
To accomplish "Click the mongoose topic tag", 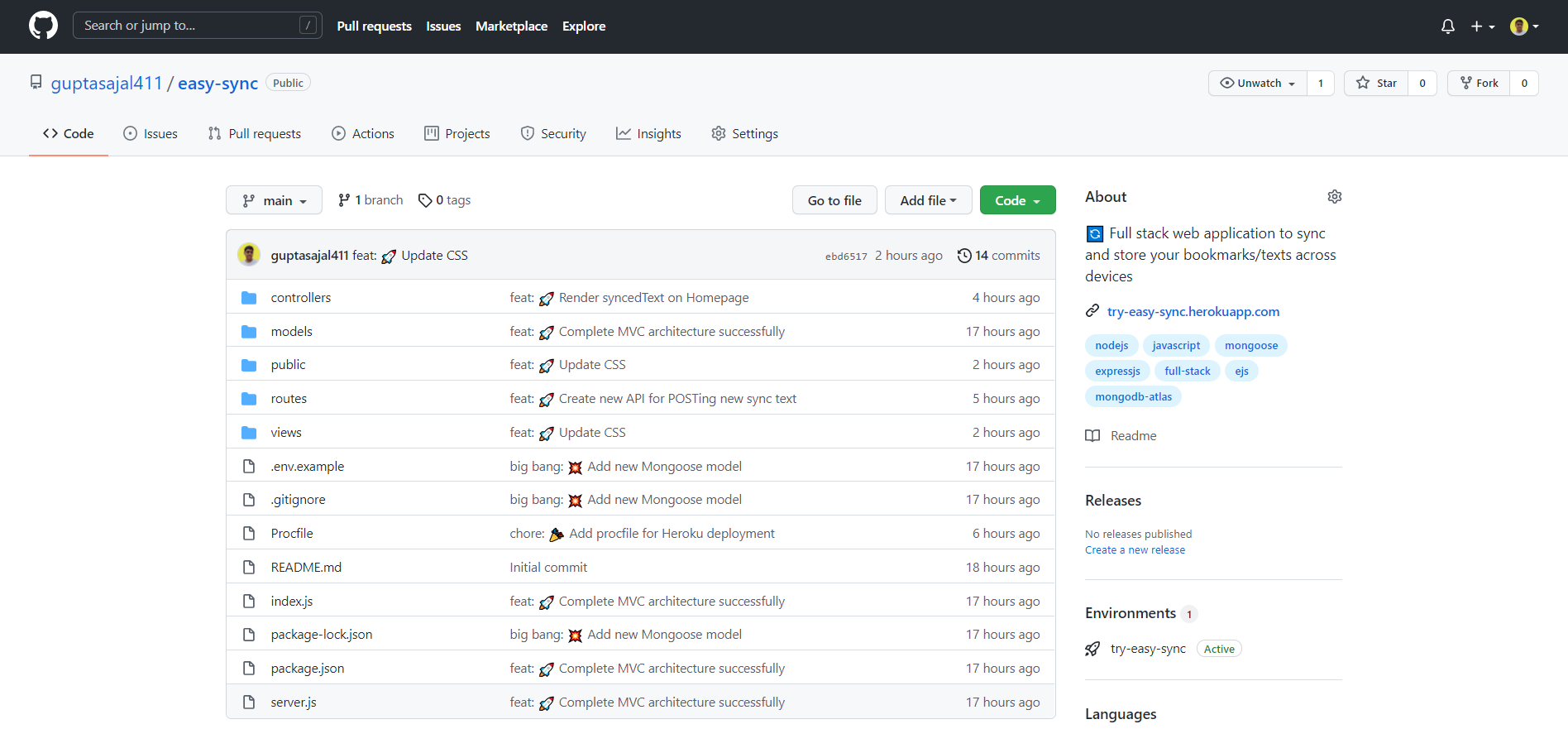I will click(1251, 346).
